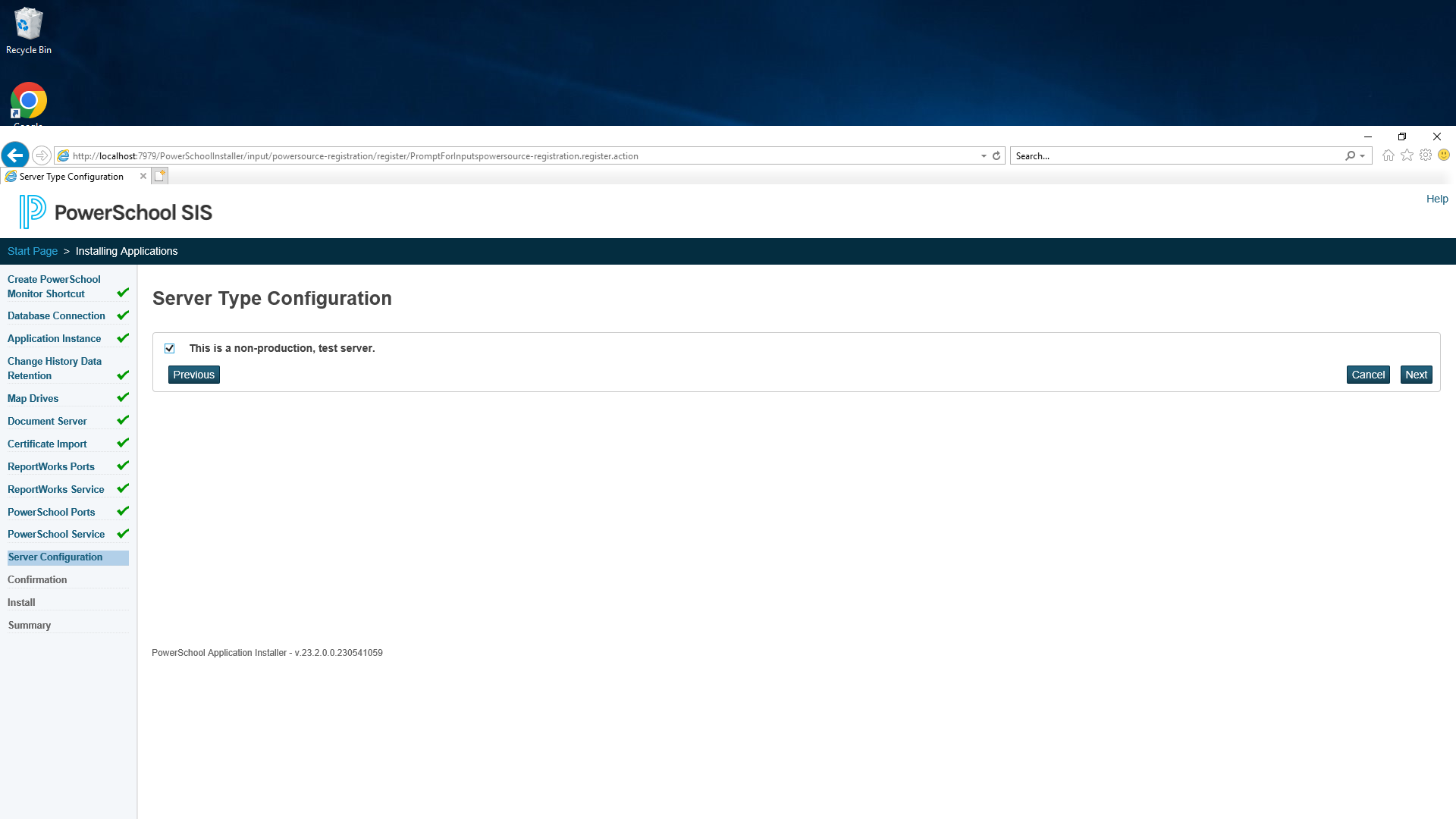Go back using the browser back arrow

click(15, 155)
